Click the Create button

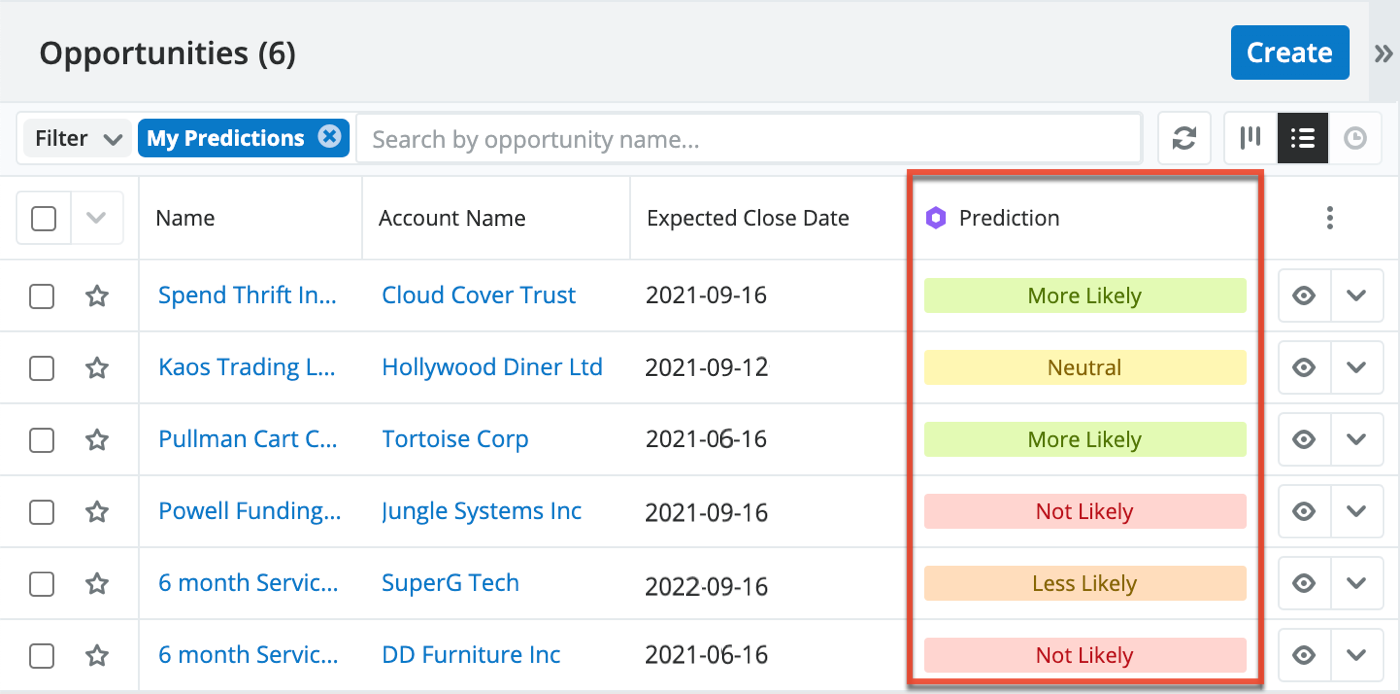pyautogui.click(x=1289, y=52)
